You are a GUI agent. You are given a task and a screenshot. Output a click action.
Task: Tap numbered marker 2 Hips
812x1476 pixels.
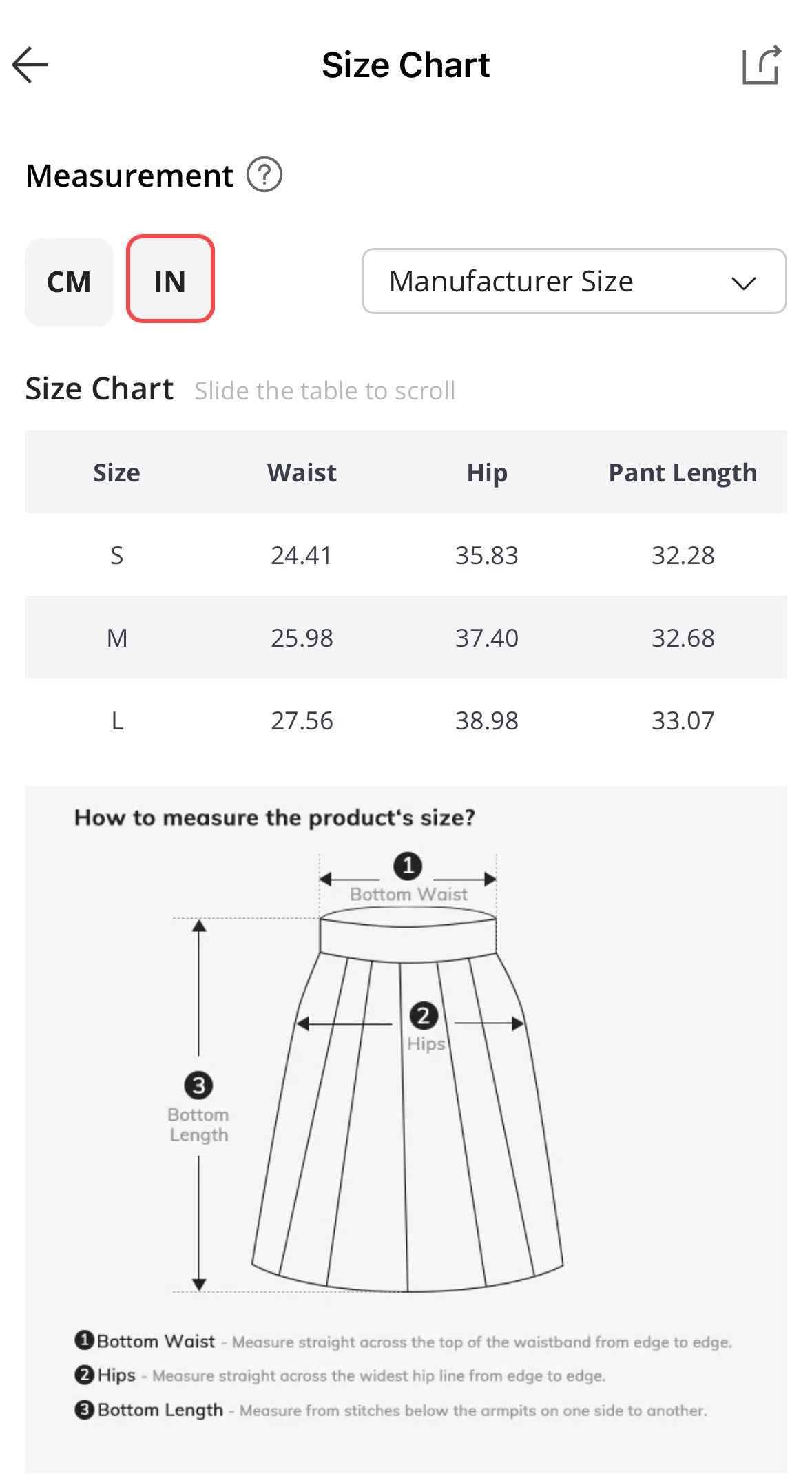tap(424, 1015)
